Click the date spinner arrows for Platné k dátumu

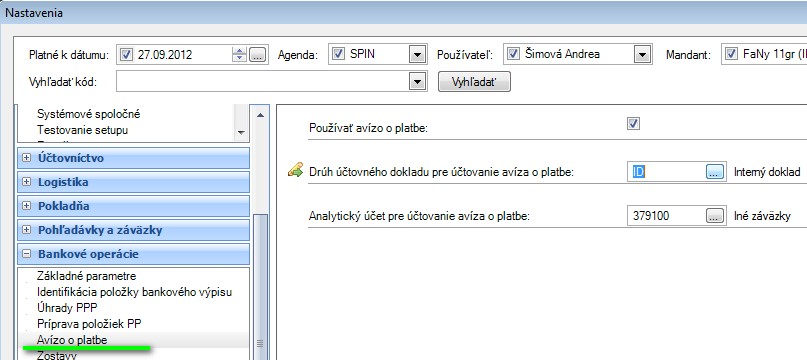[x=239, y=54]
